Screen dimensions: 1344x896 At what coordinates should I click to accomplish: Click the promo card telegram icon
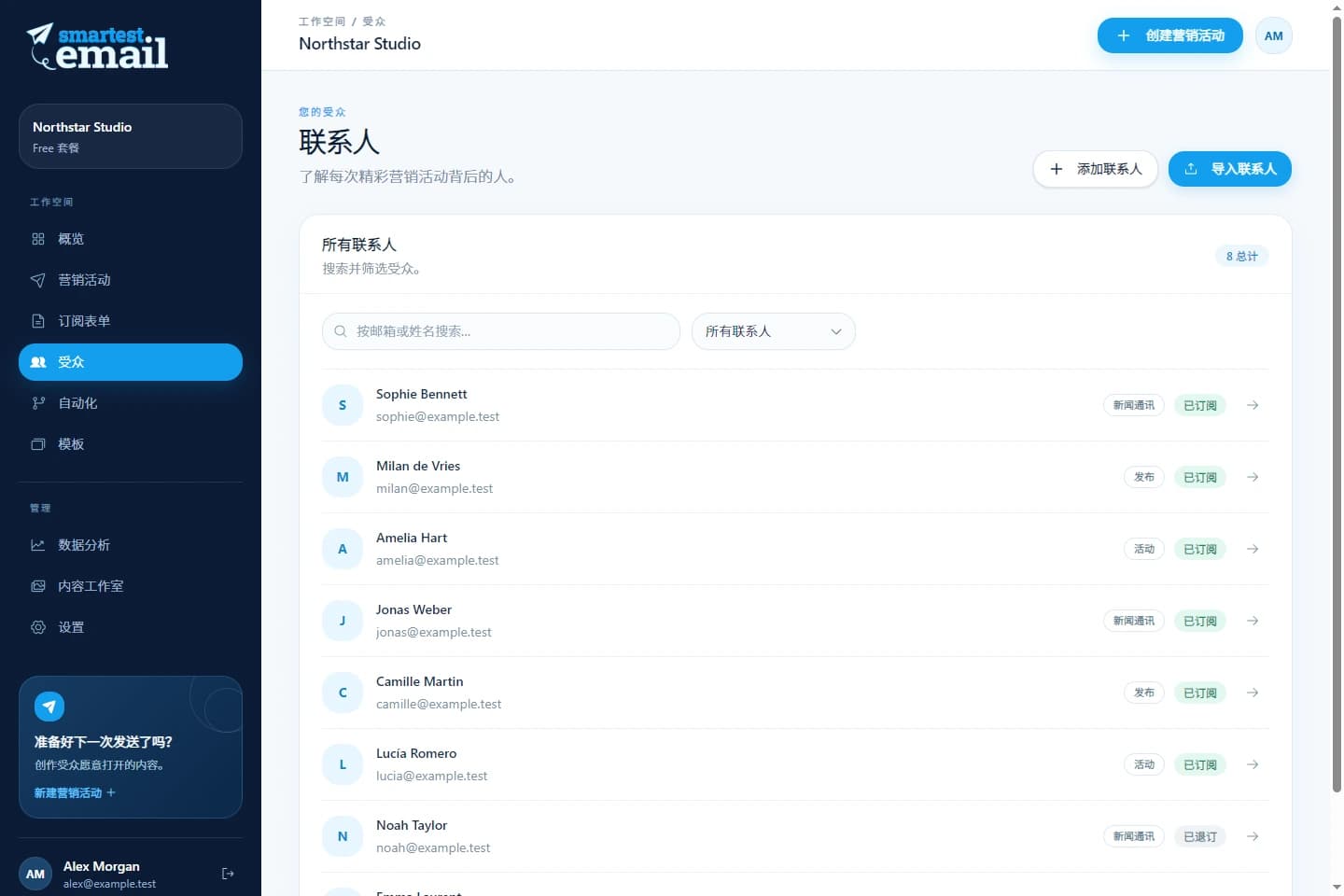coord(49,707)
